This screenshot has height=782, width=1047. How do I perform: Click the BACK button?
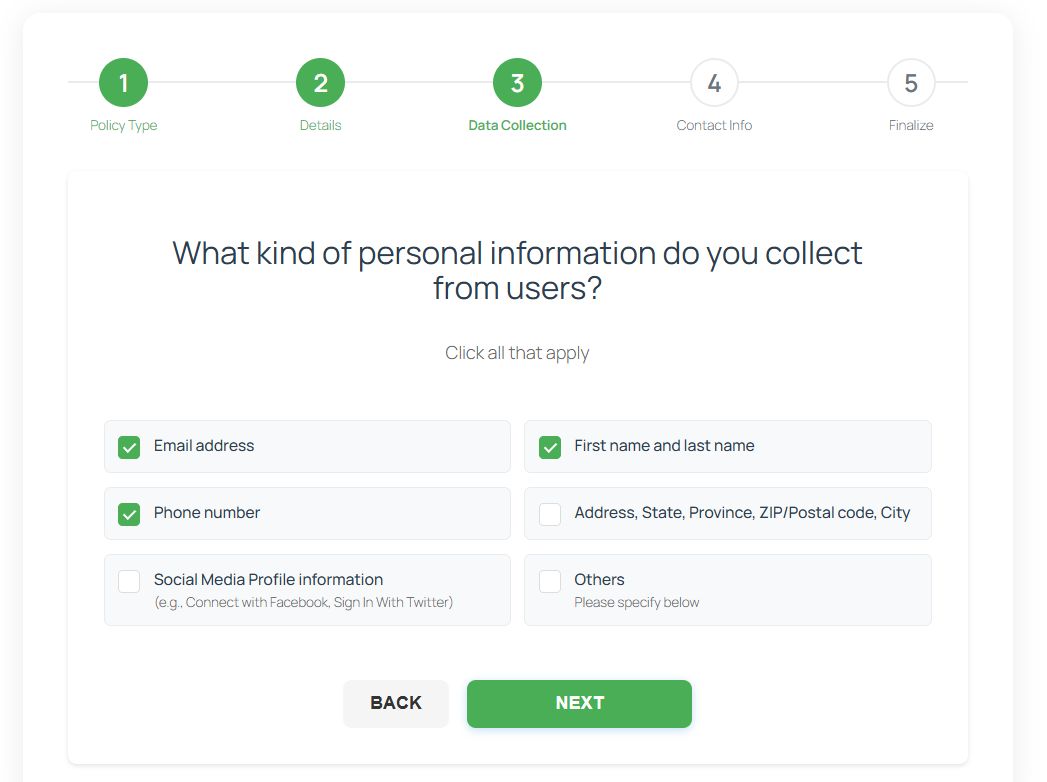pos(396,703)
